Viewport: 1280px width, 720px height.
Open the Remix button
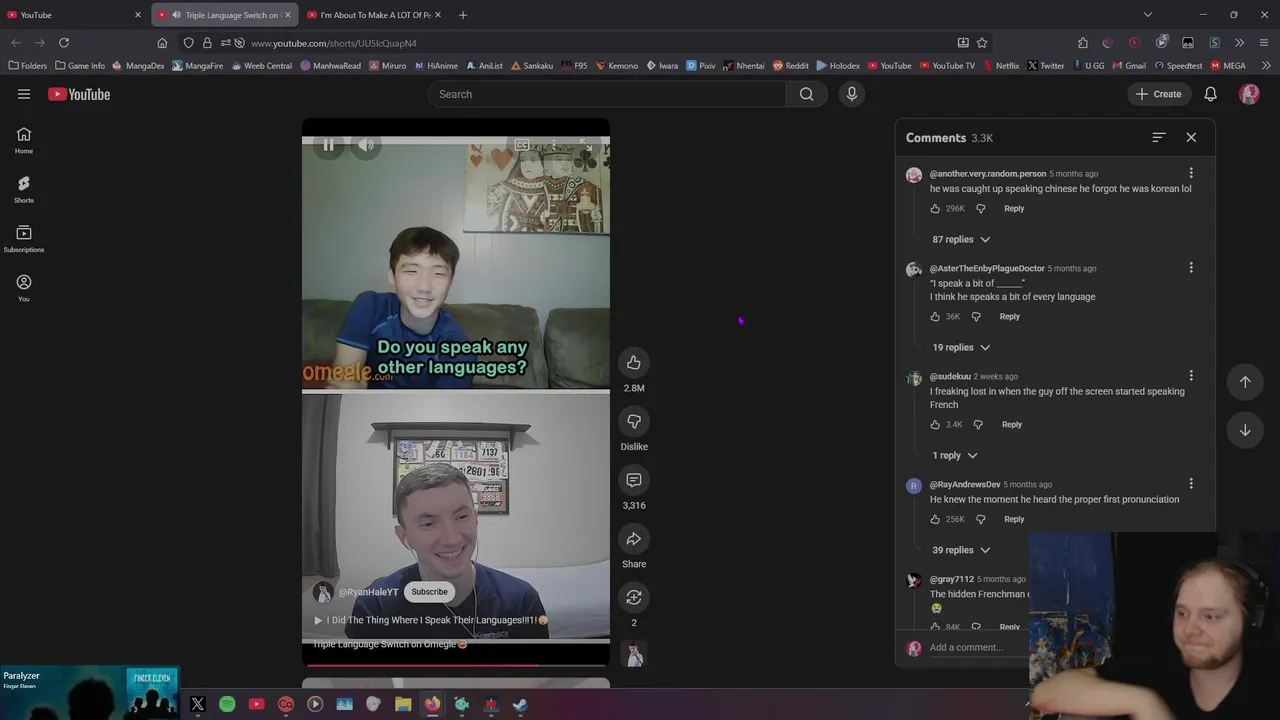point(634,597)
